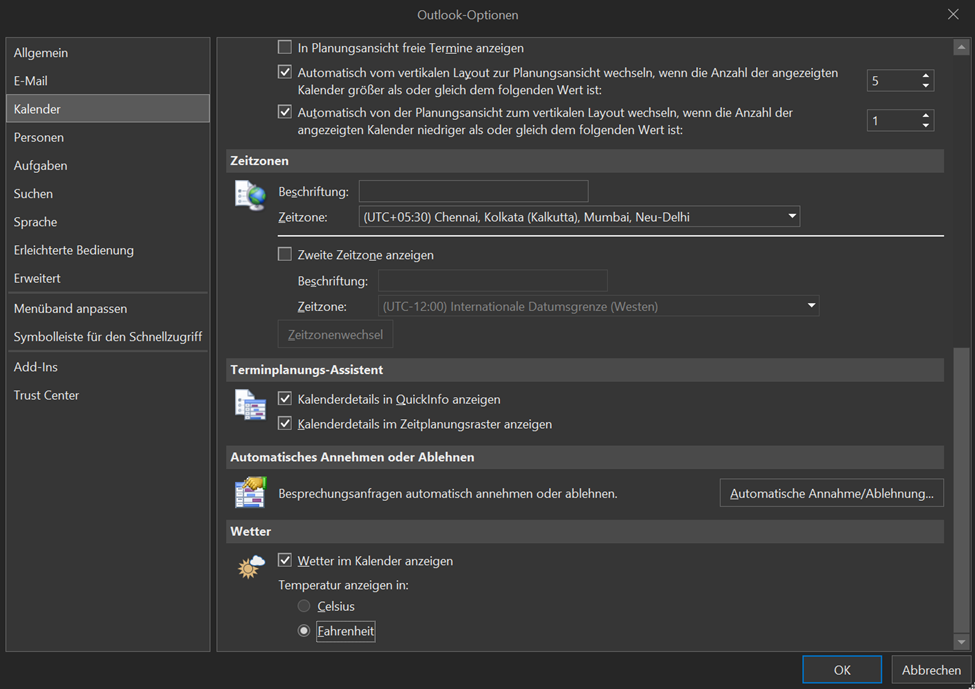Open Menüband anpassen settings page
The height and width of the screenshot is (689, 975).
[x=70, y=309]
